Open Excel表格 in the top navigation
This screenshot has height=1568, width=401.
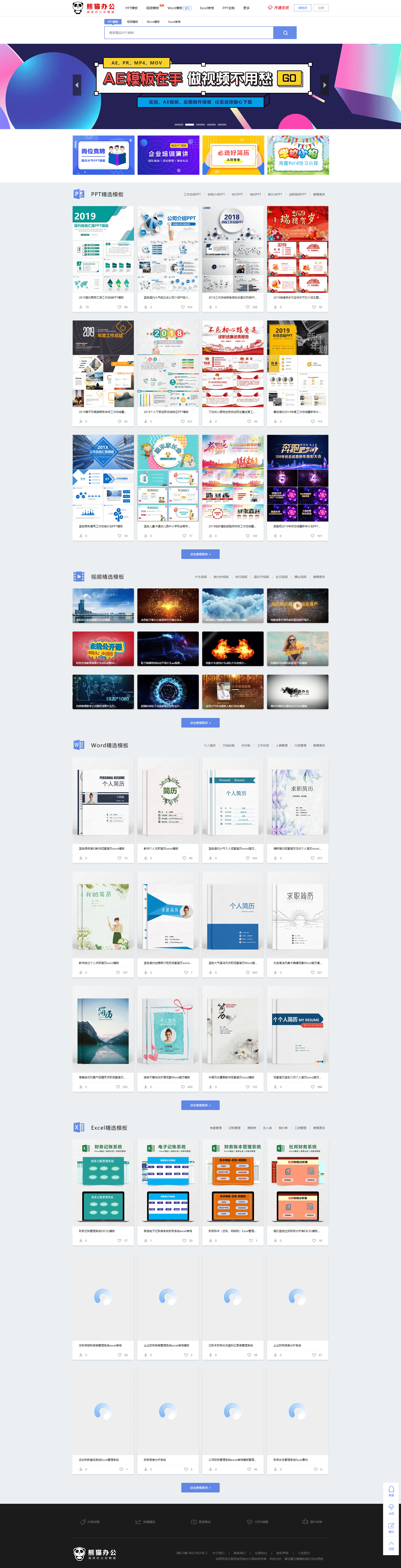[207, 8]
